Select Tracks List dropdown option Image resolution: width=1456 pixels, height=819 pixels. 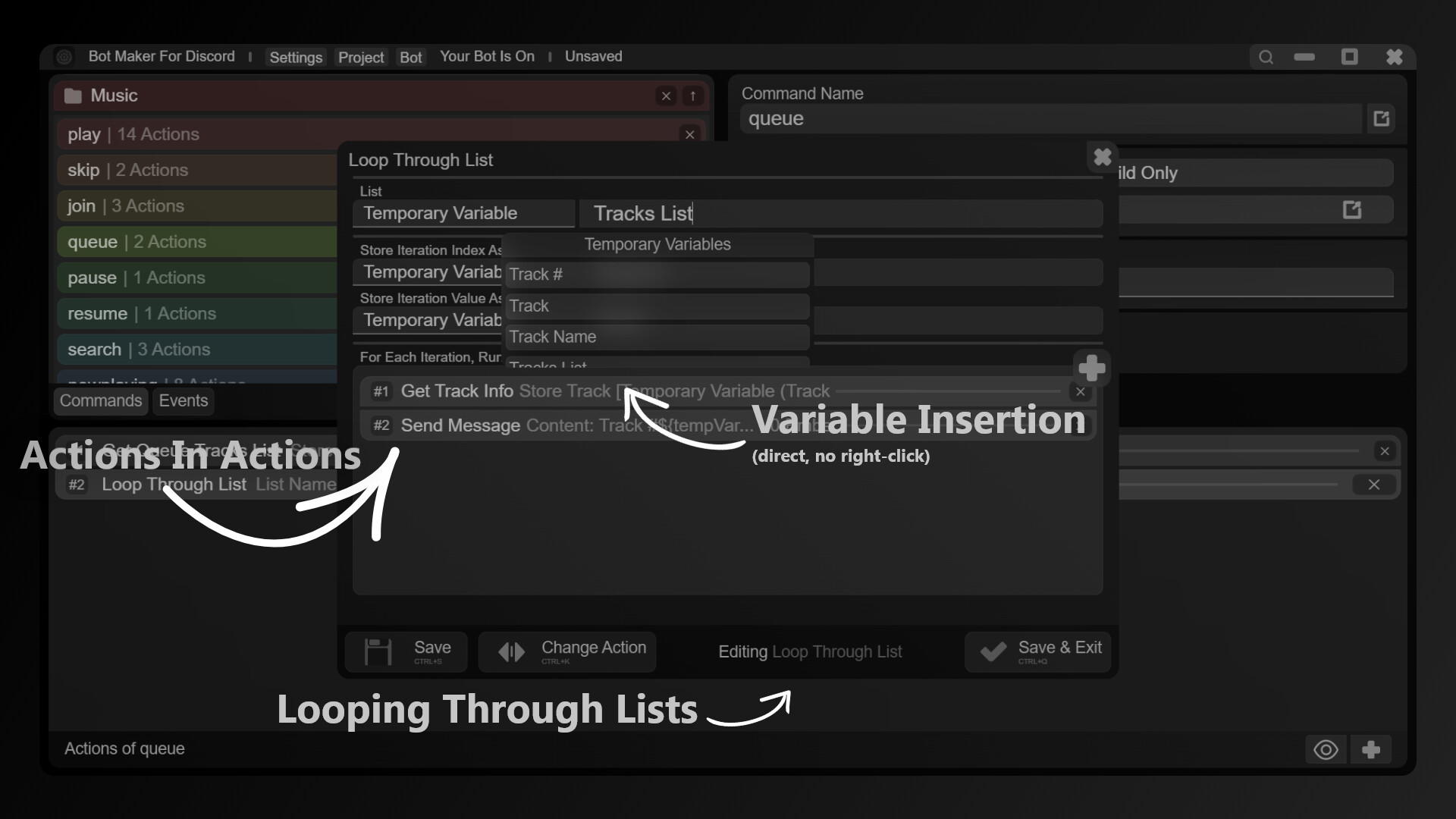pos(656,364)
